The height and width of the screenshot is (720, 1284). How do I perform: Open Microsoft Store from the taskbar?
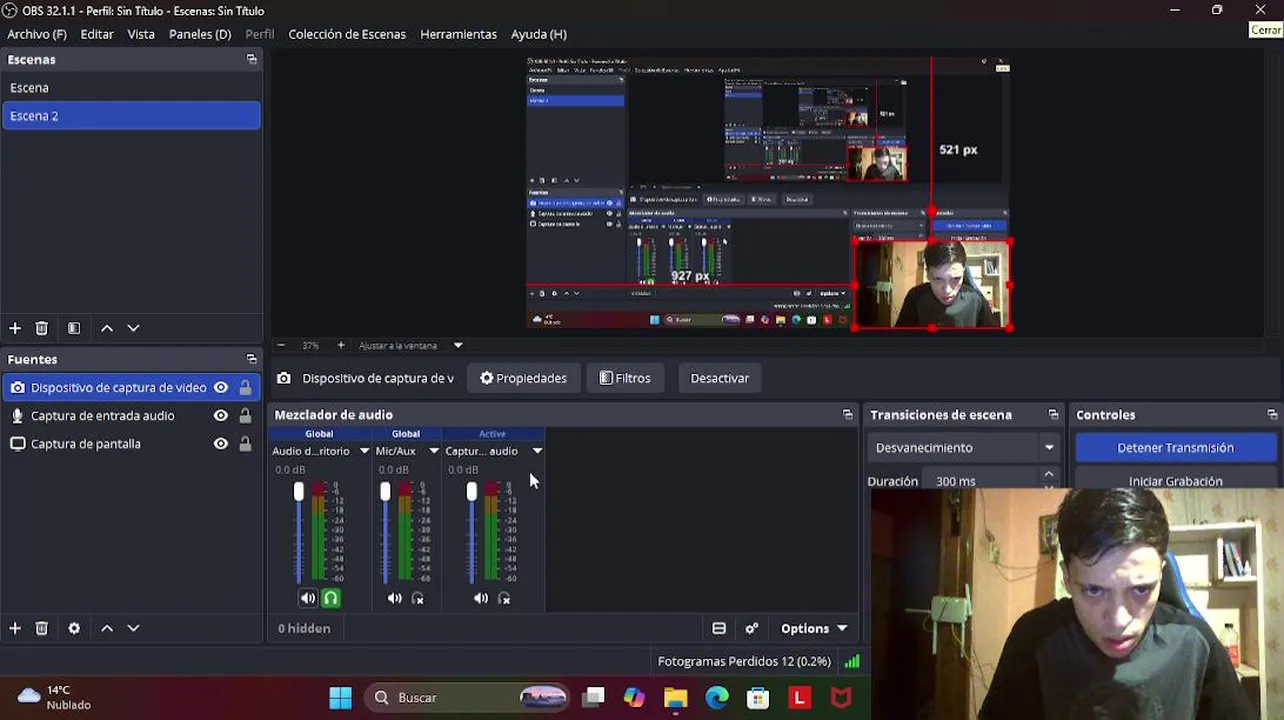758,697
